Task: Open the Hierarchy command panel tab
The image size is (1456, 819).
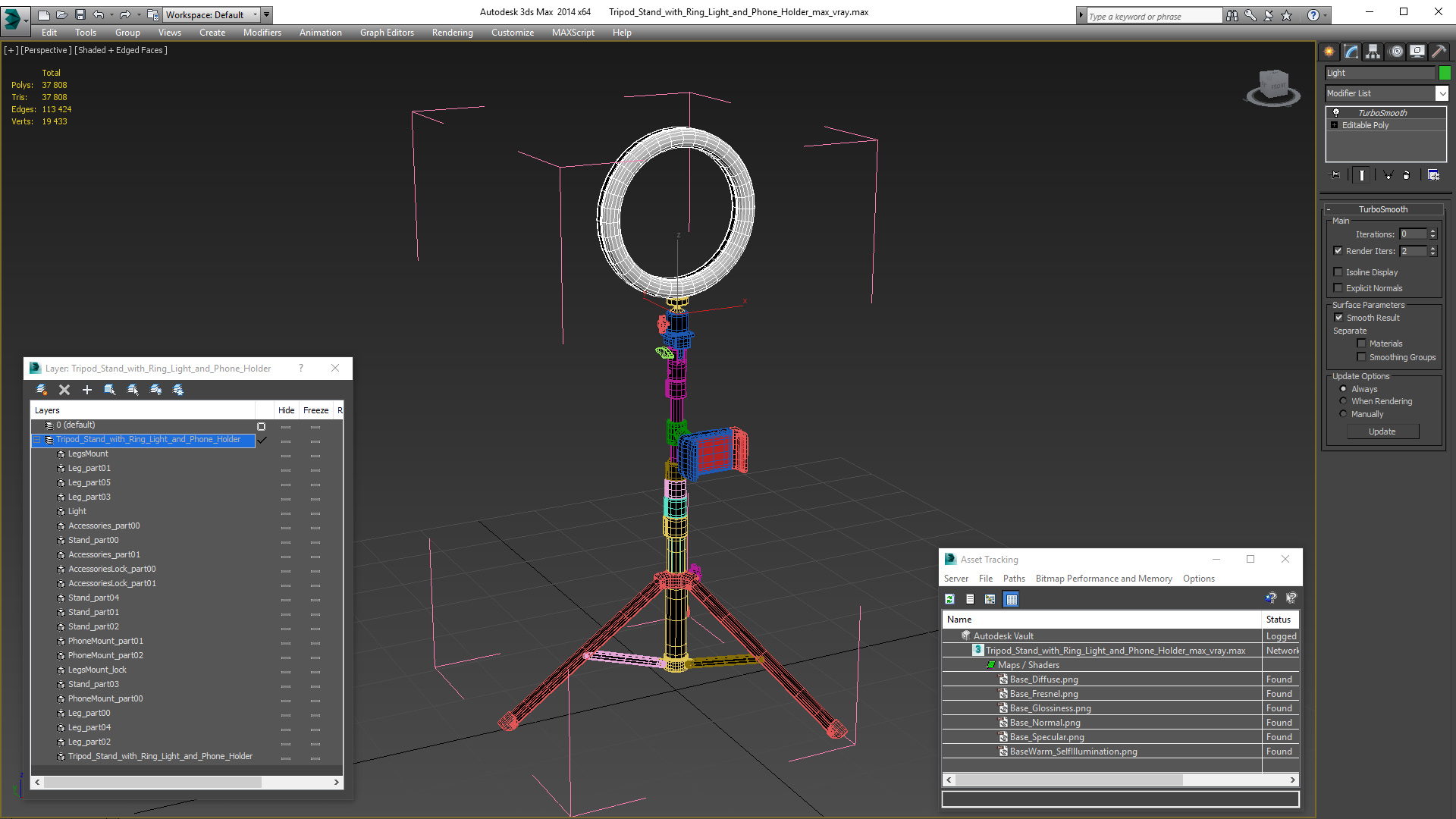Action: pos(1373,52)
